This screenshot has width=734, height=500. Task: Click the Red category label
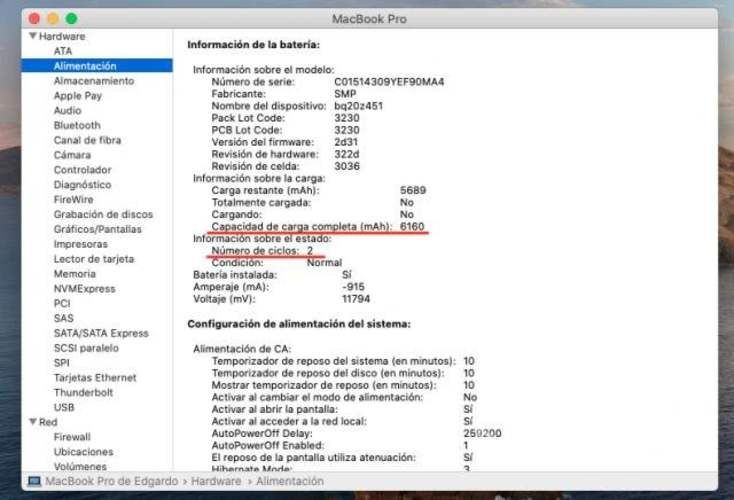pyautogui.click(x=48, y=422)
